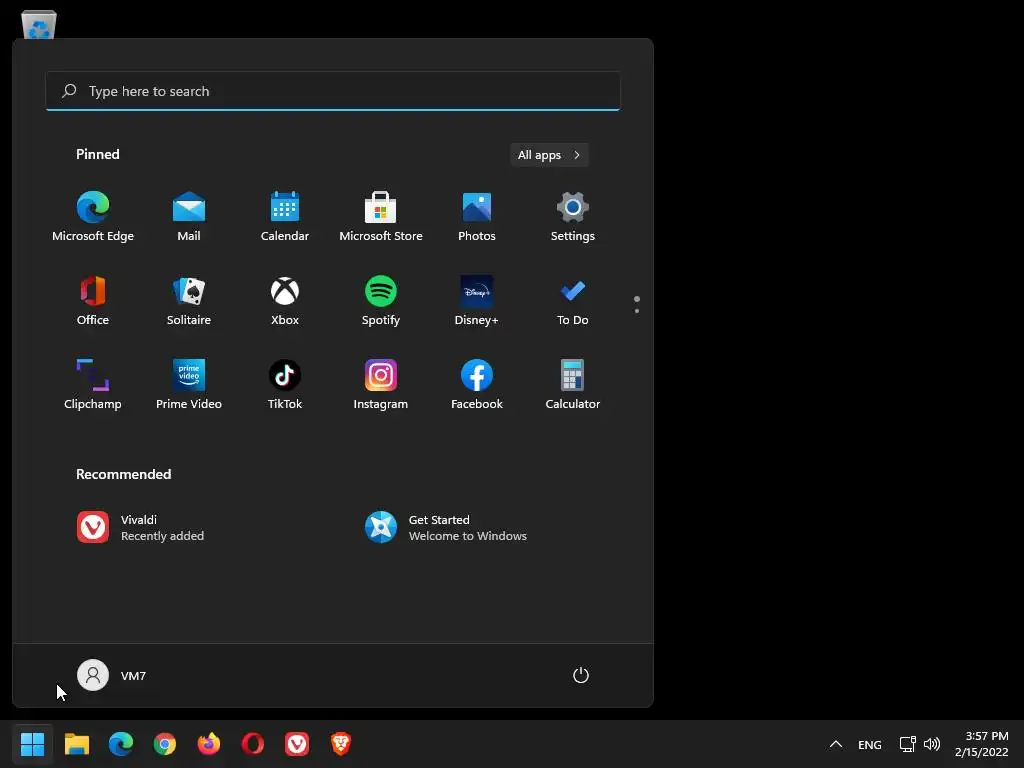1024x768 pixels.
Task: Open Google Chrome from taskbar
Action: point(165,744)
